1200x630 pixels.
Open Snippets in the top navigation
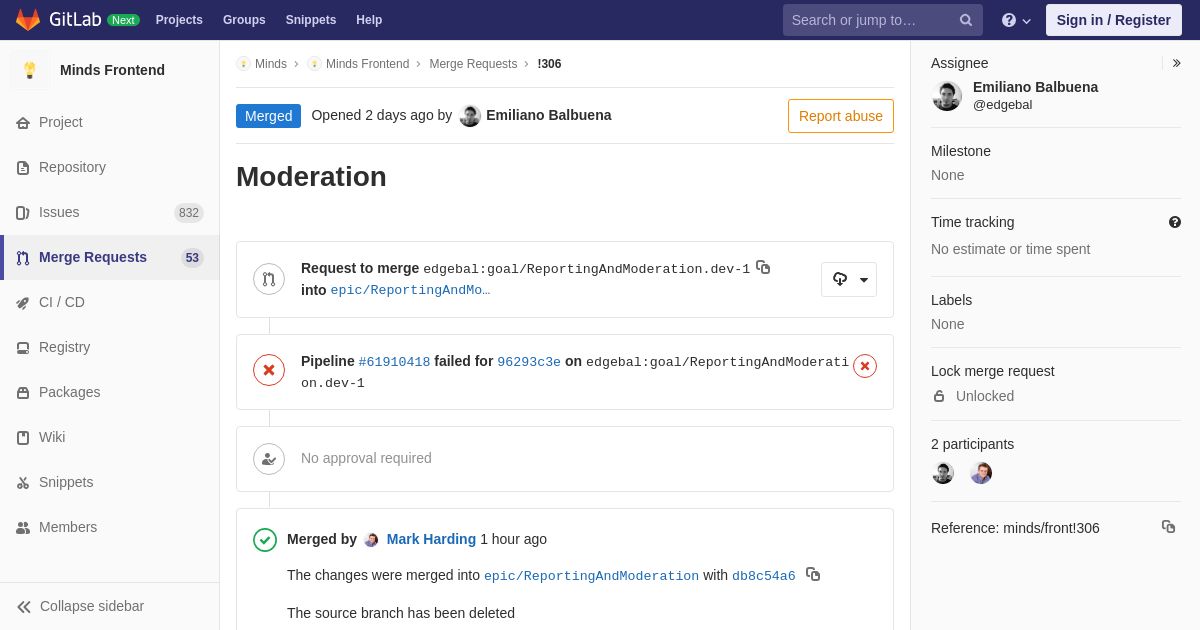tap(311, 20)
